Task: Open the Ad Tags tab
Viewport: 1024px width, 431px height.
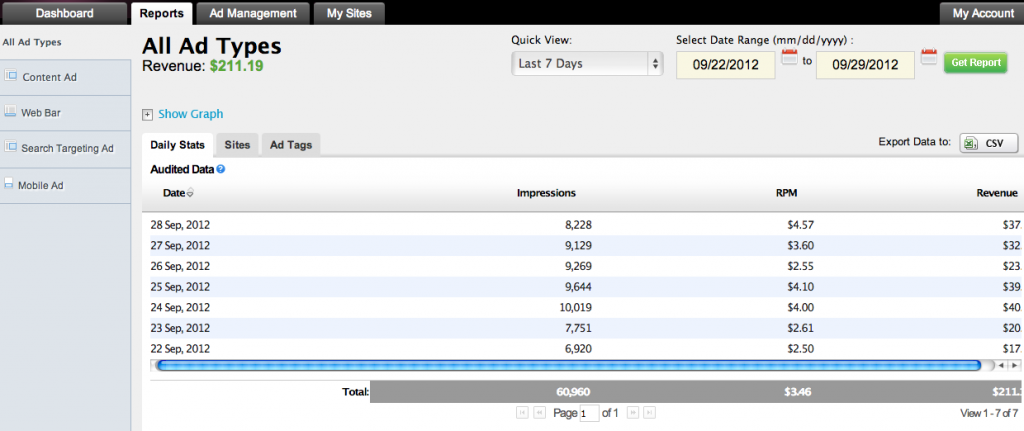Action: pos(291,145)
